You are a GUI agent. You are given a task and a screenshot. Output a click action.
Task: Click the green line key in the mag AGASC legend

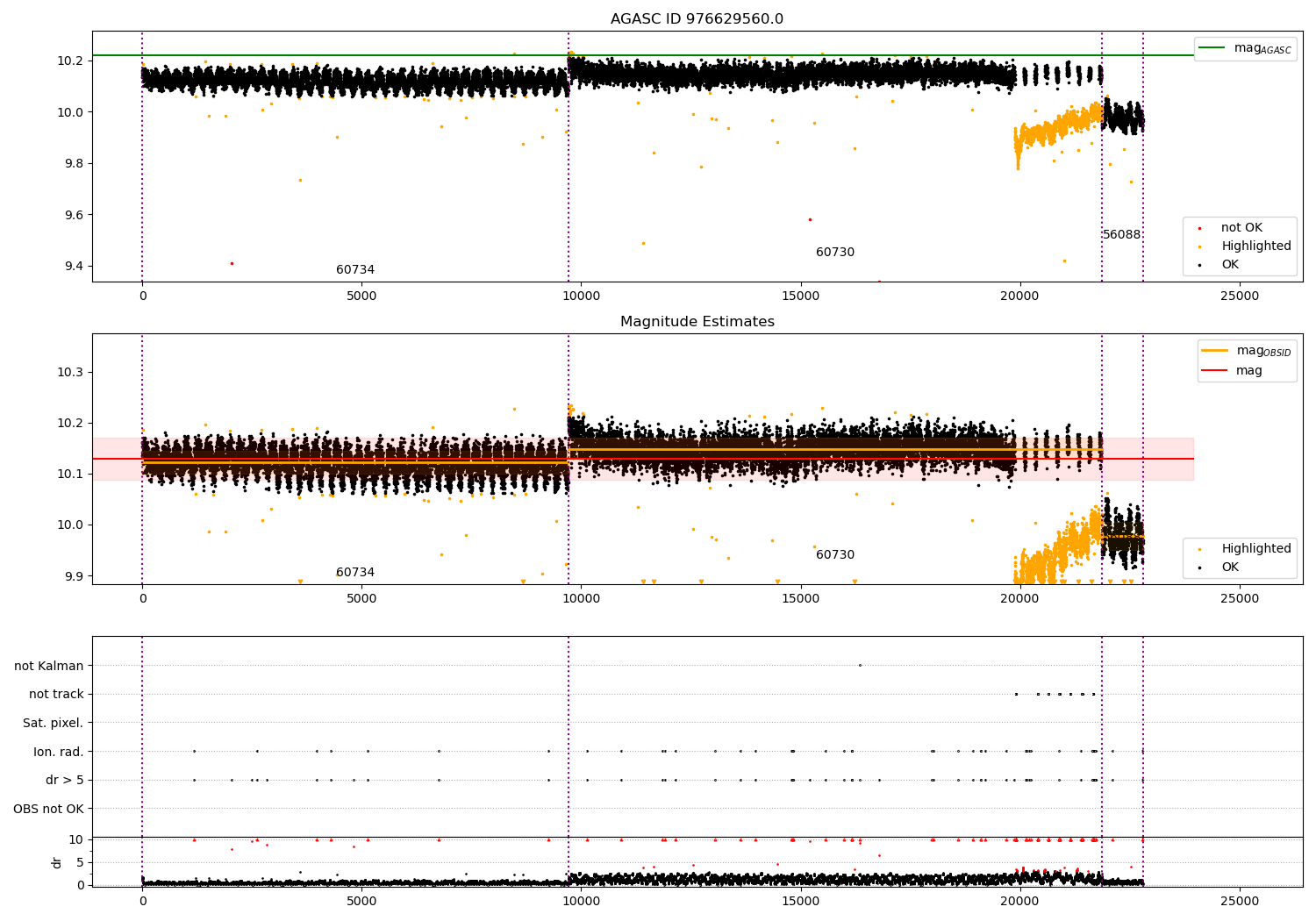click(1212, 48)
